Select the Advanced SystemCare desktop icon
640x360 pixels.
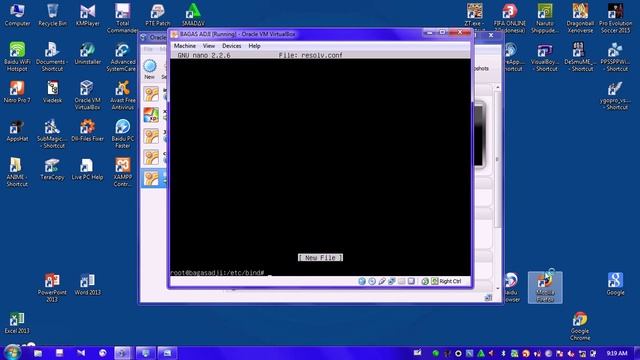(x=122, y=57)
